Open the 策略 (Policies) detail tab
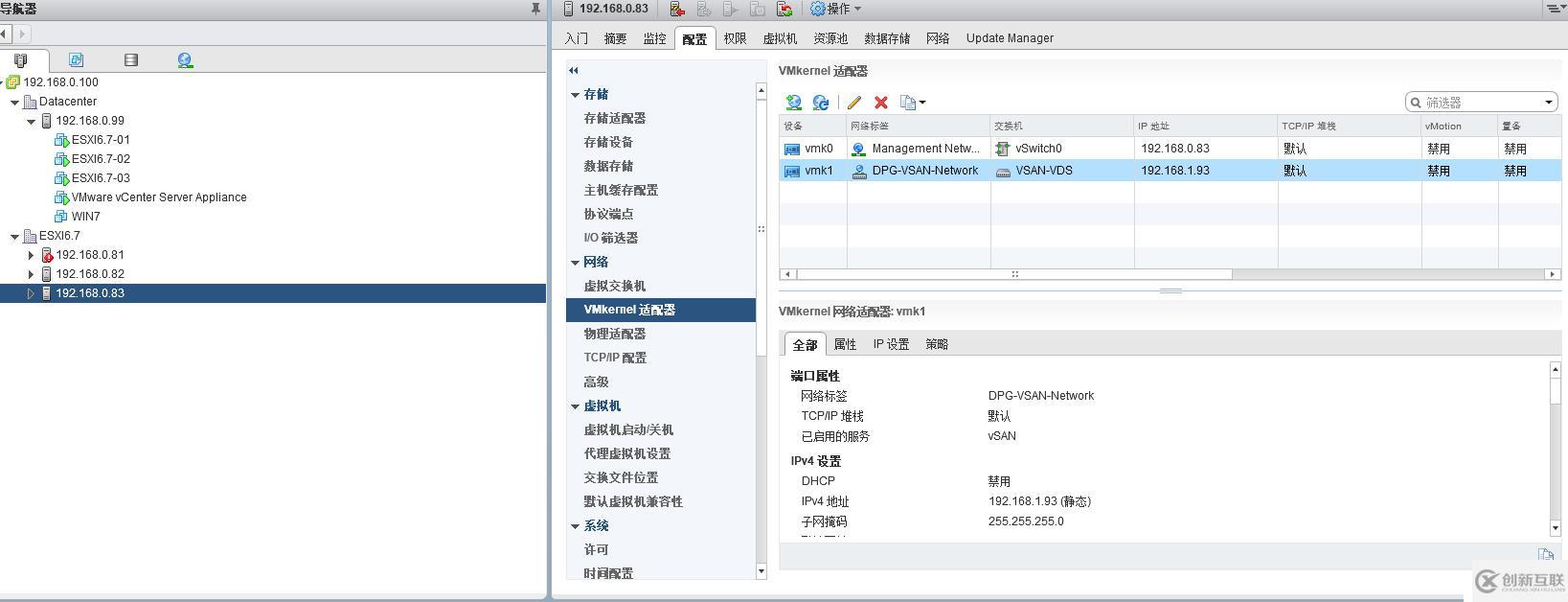Viewport: 1568px width, 602px height. click(x=937, y=344)
